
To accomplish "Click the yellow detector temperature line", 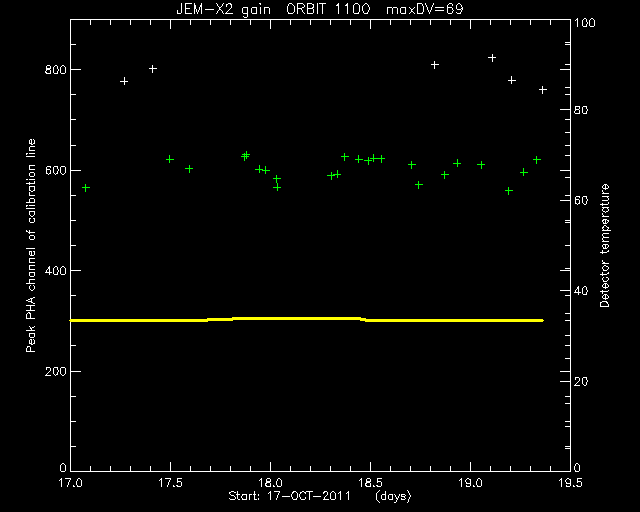I will point(307,319).
